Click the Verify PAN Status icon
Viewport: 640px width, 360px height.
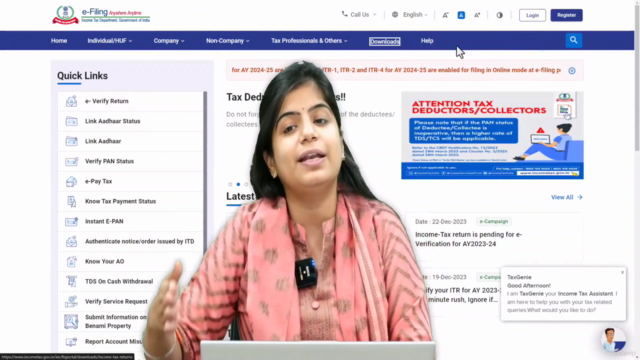tap(71, 161)
